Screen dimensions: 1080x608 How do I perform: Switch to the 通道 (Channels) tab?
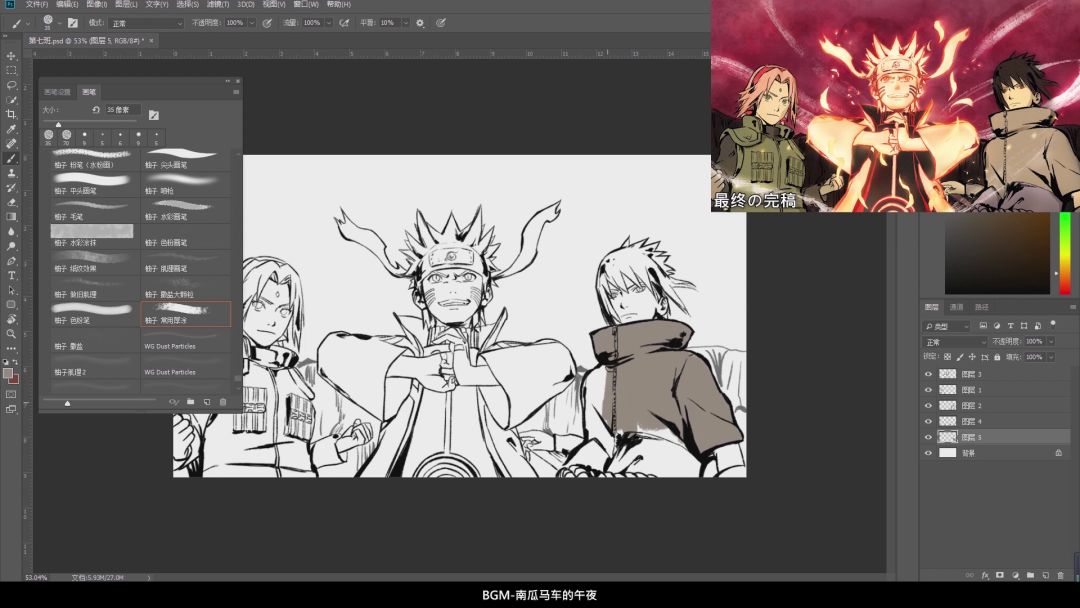click(x=956, y=307)
